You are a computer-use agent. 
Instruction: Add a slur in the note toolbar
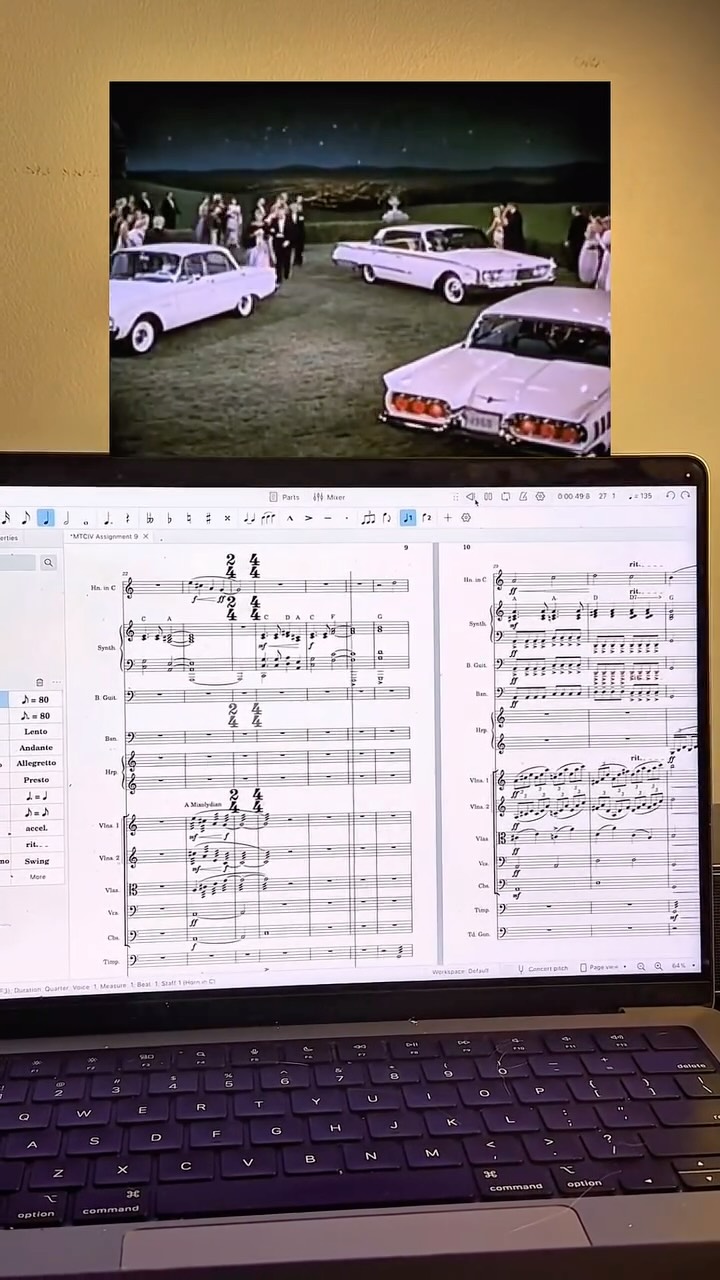click(269, 518)
